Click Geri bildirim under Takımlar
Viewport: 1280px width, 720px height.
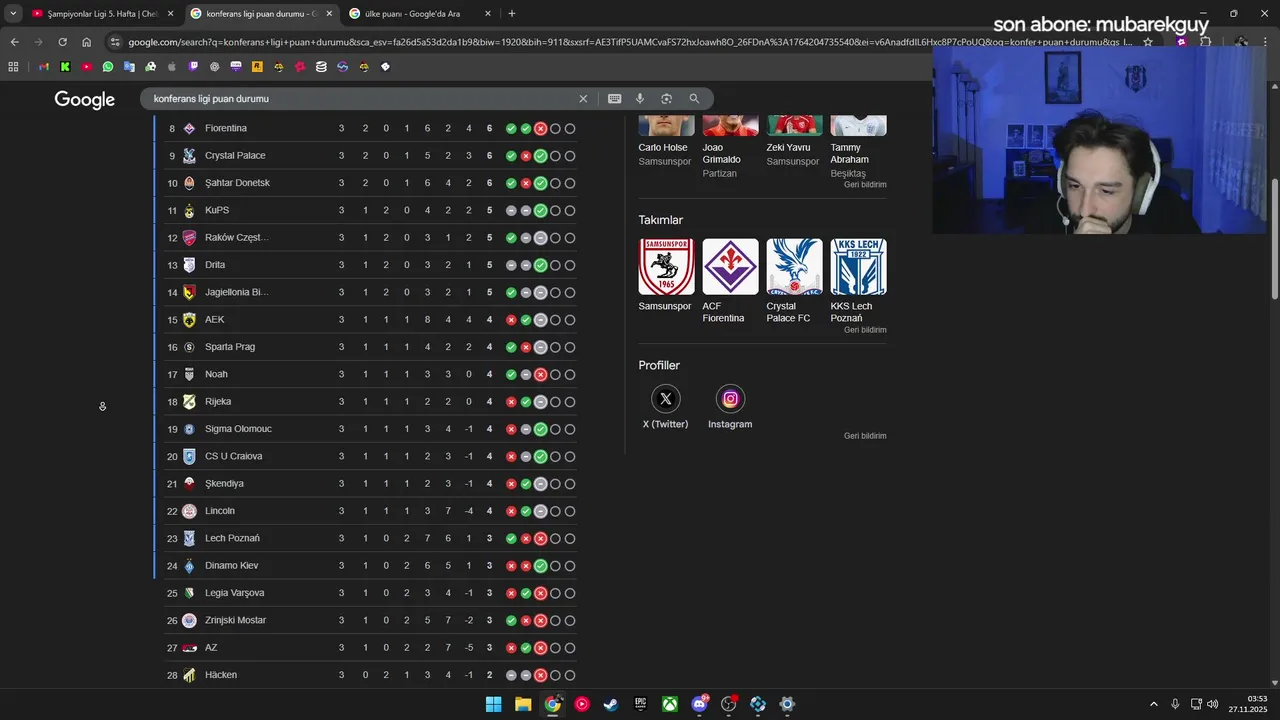pos(865,330)
